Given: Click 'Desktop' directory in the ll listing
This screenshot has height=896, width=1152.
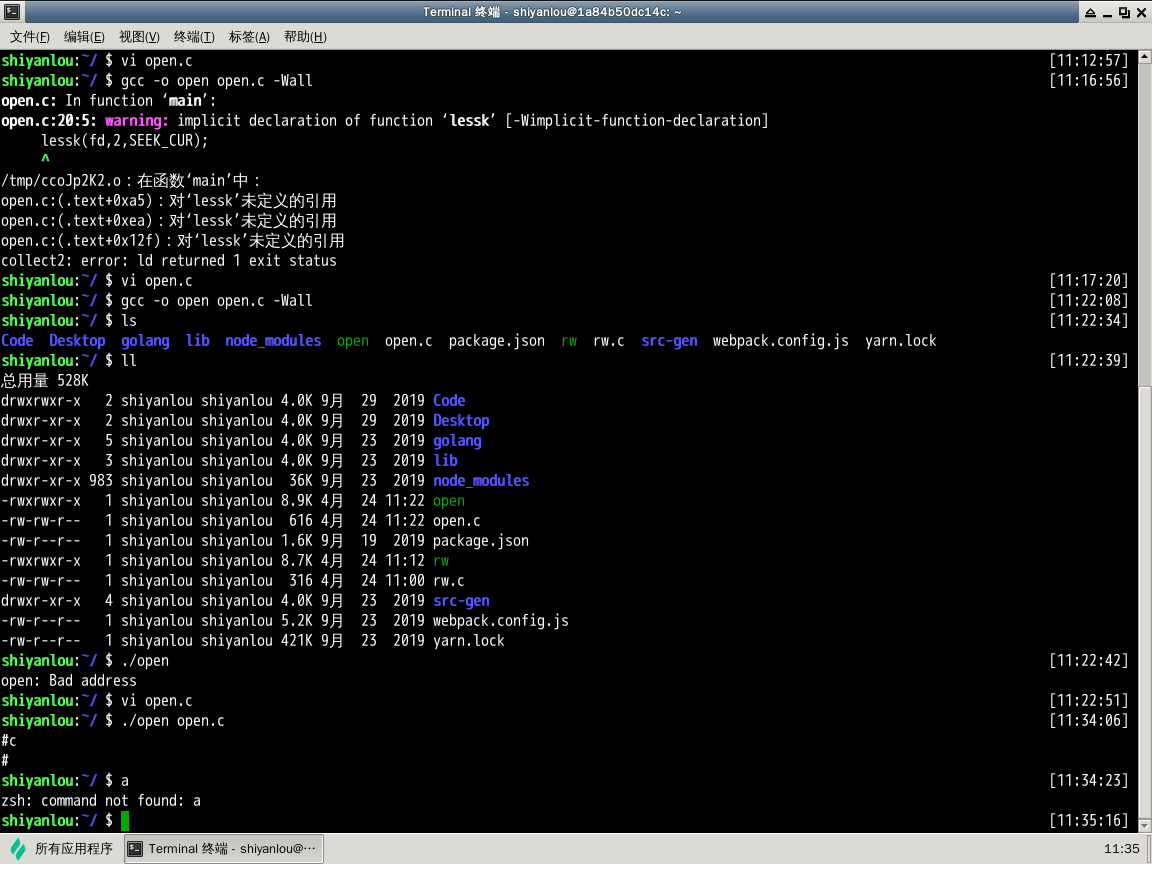Looking at the screenshot, I should [x=461, y=421].
